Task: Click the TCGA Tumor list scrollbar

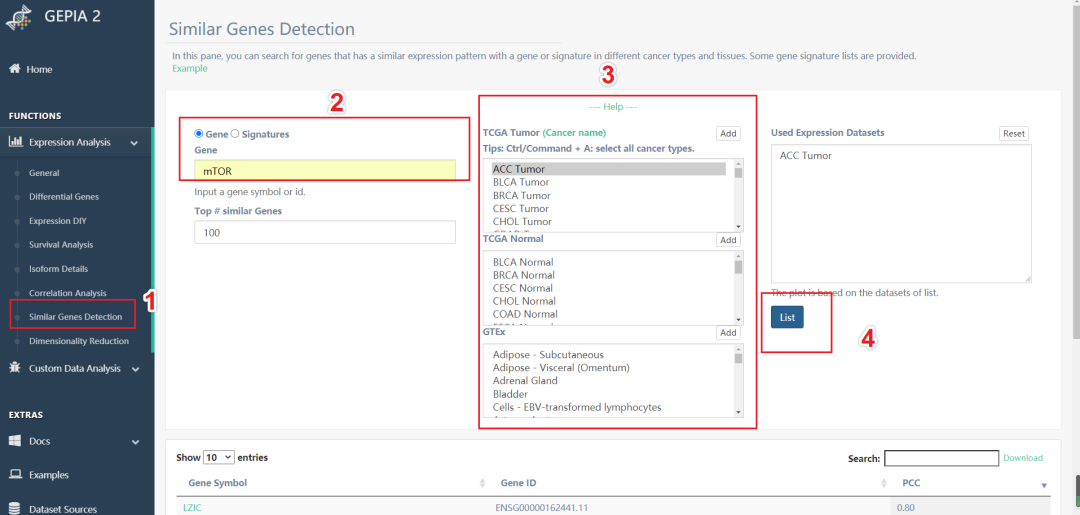Action: pos(738,196)
